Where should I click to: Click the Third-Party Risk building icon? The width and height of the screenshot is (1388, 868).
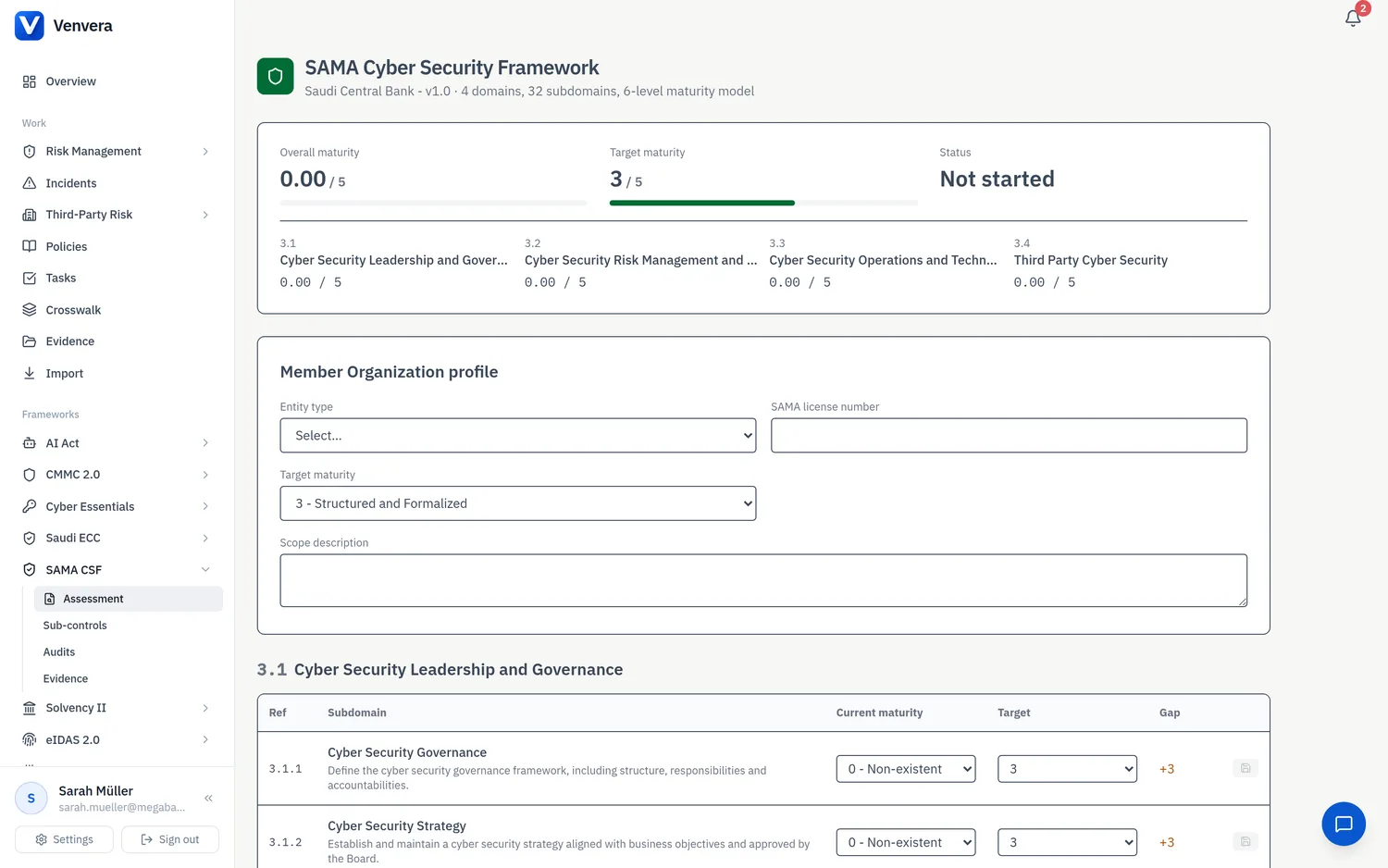click(30, 215)
